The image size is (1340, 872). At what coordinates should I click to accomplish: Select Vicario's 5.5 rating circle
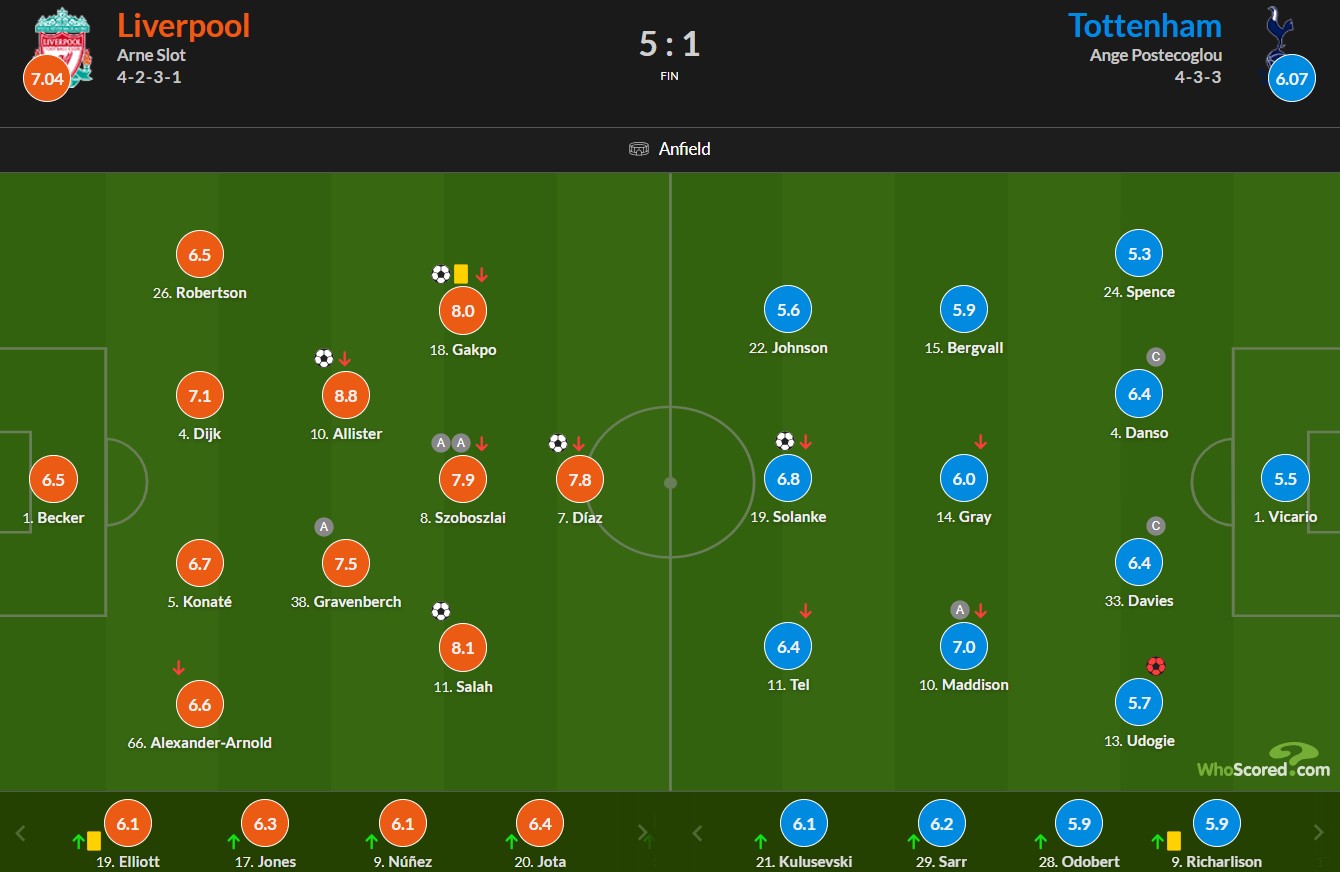point(1285,479)
